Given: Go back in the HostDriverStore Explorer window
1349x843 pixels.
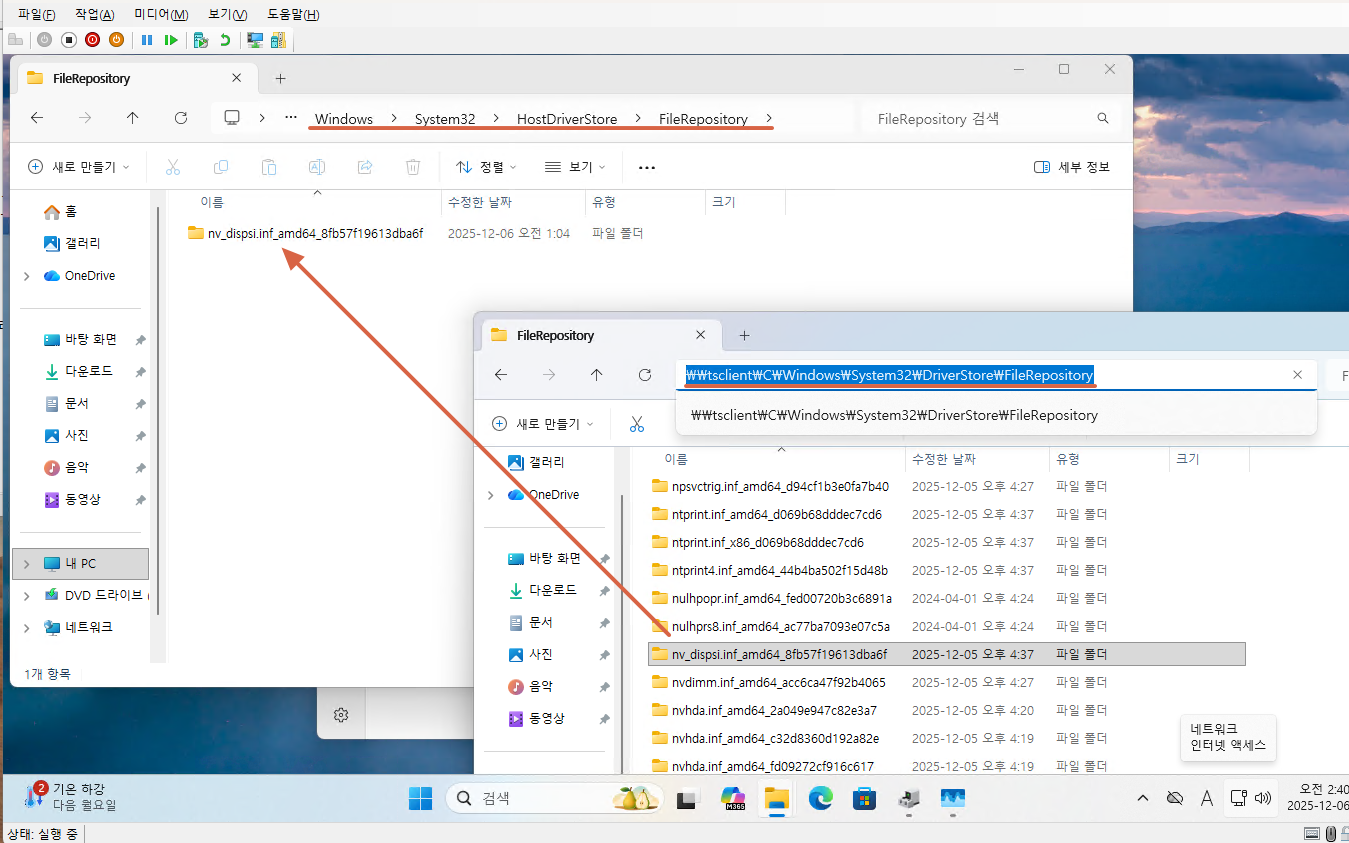Looking at the screenshot, I should click(37, 118).
